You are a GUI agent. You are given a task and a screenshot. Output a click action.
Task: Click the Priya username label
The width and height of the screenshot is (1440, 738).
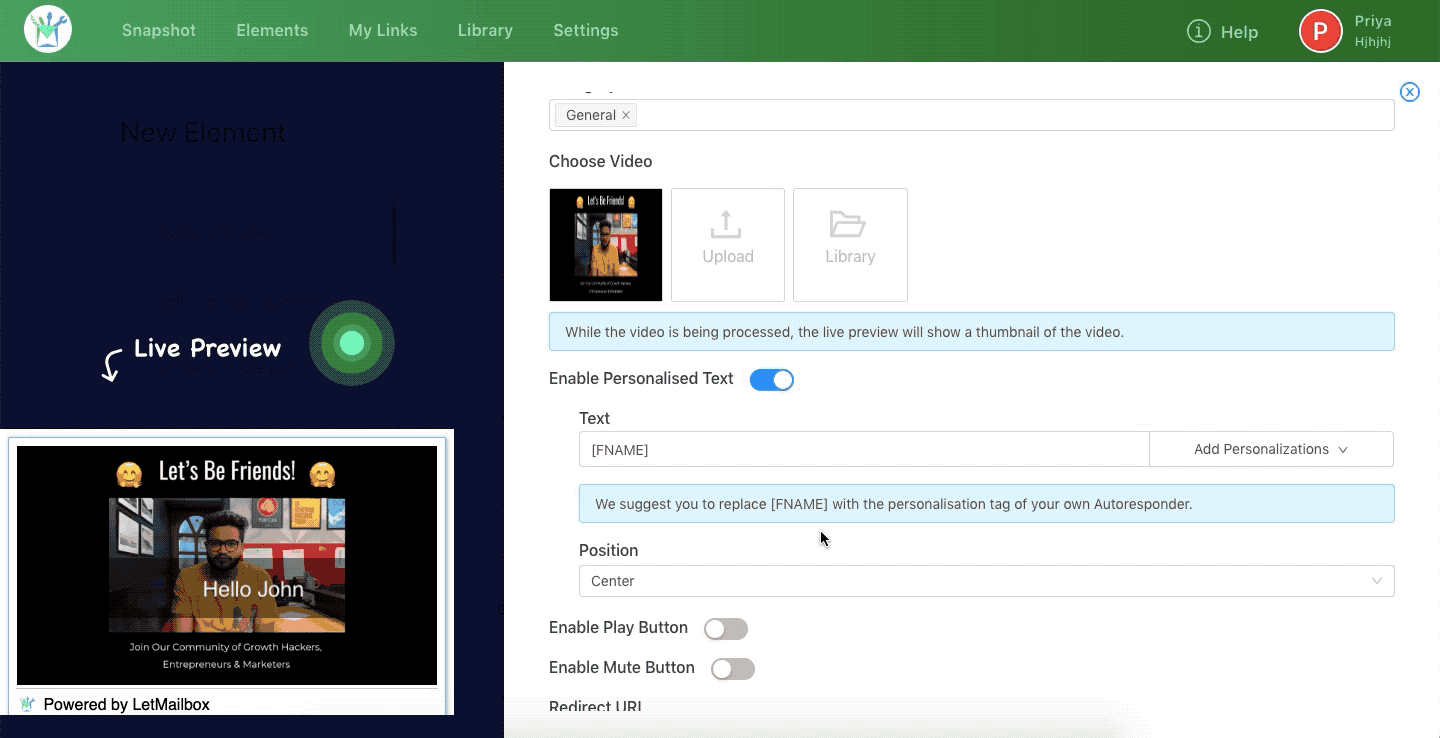(x=1373, y=21)
